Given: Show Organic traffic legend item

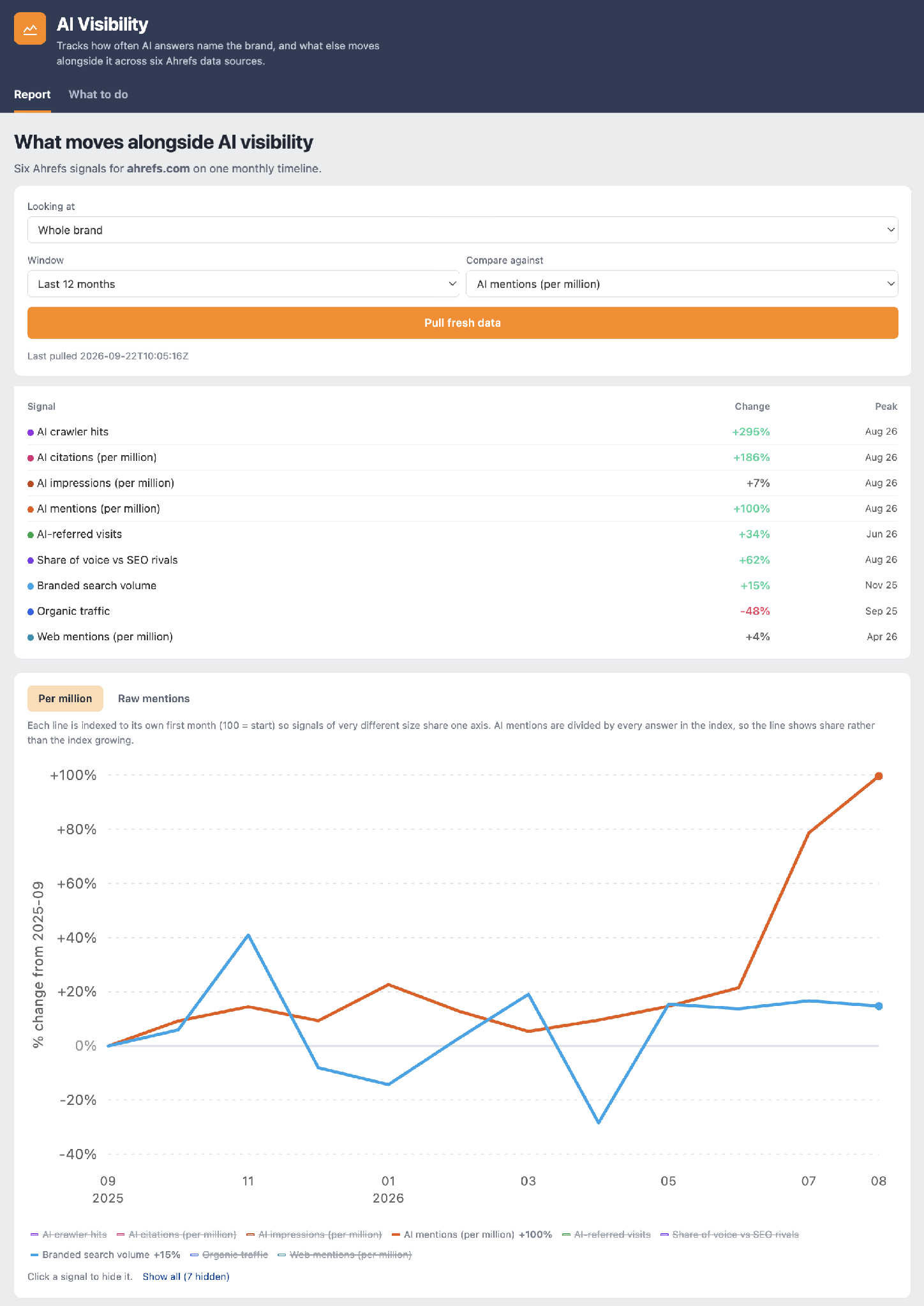Looking at the screenshot, I should pyautogui.click(x=229, y=1255).
